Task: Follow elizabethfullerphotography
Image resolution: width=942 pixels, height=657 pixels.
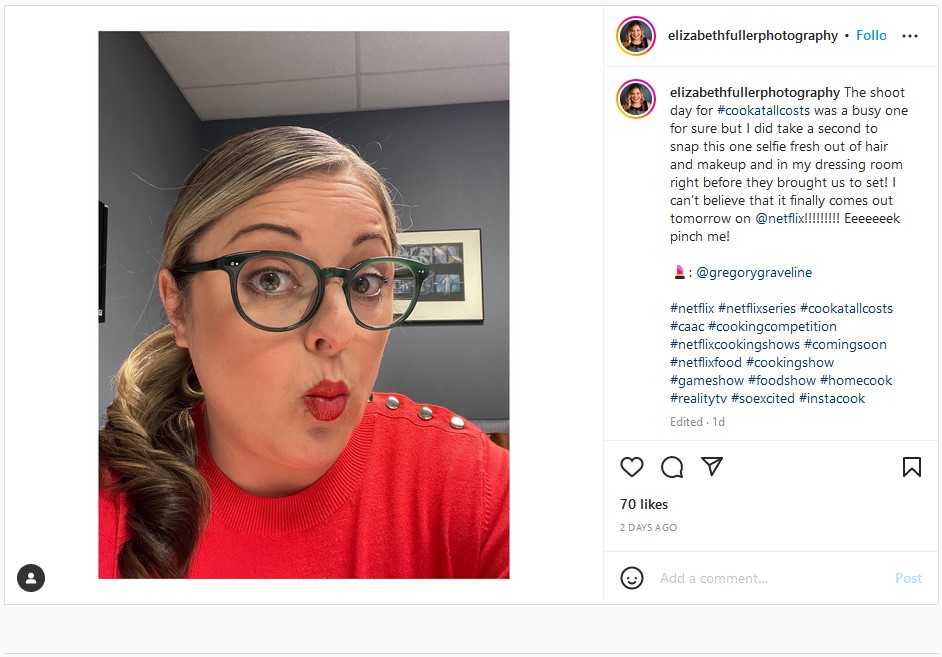Action: (871, 35)
